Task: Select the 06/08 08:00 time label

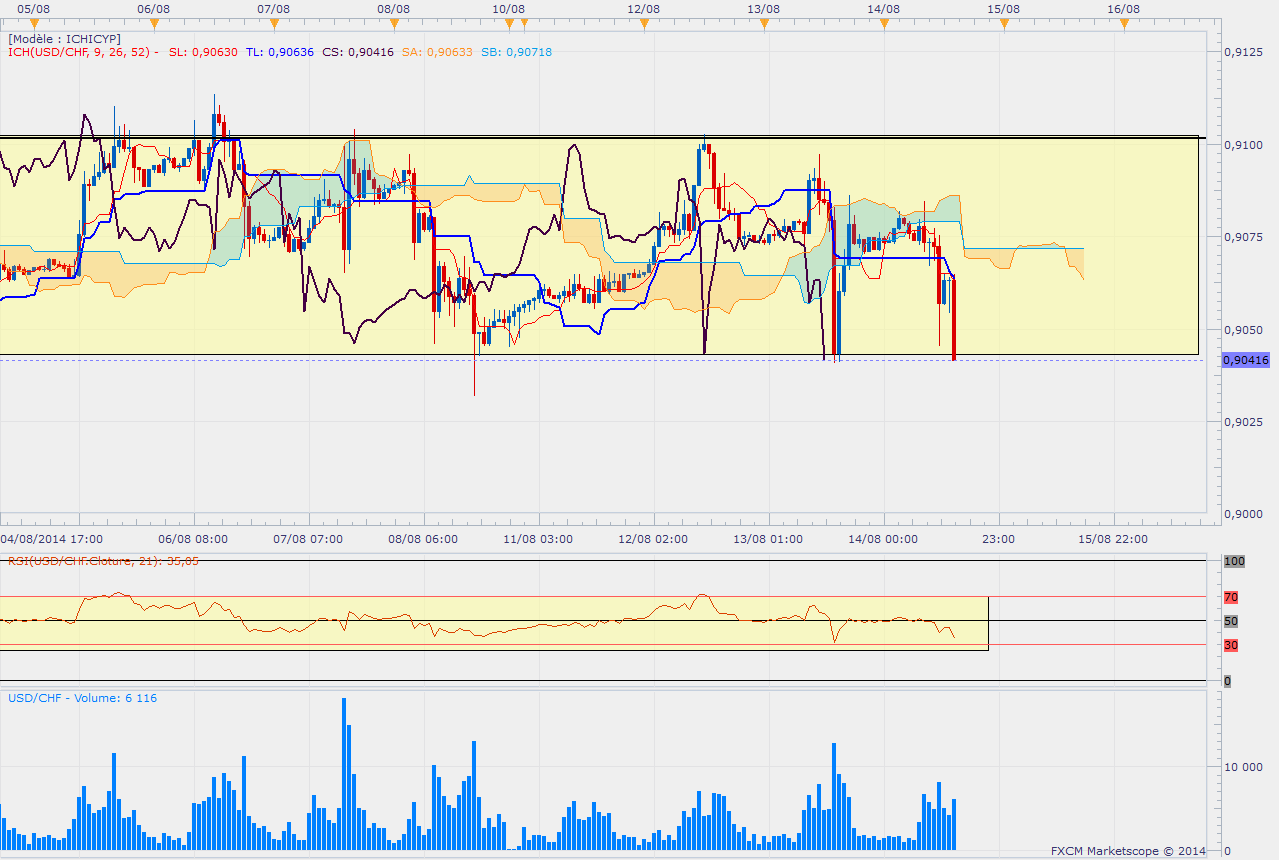Action: [193, 538]
